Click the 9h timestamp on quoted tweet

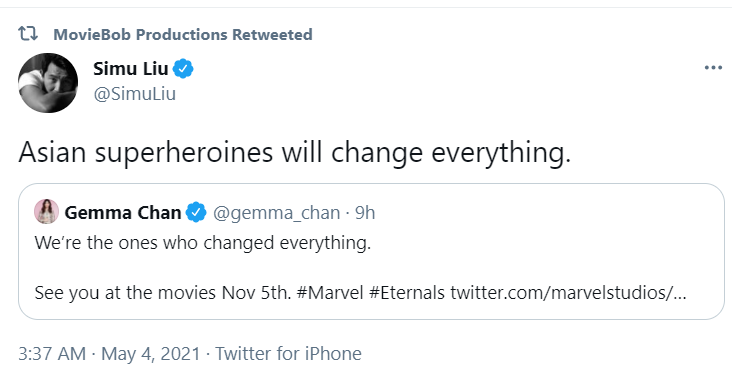pyautogui.click(x=365, y=212)
